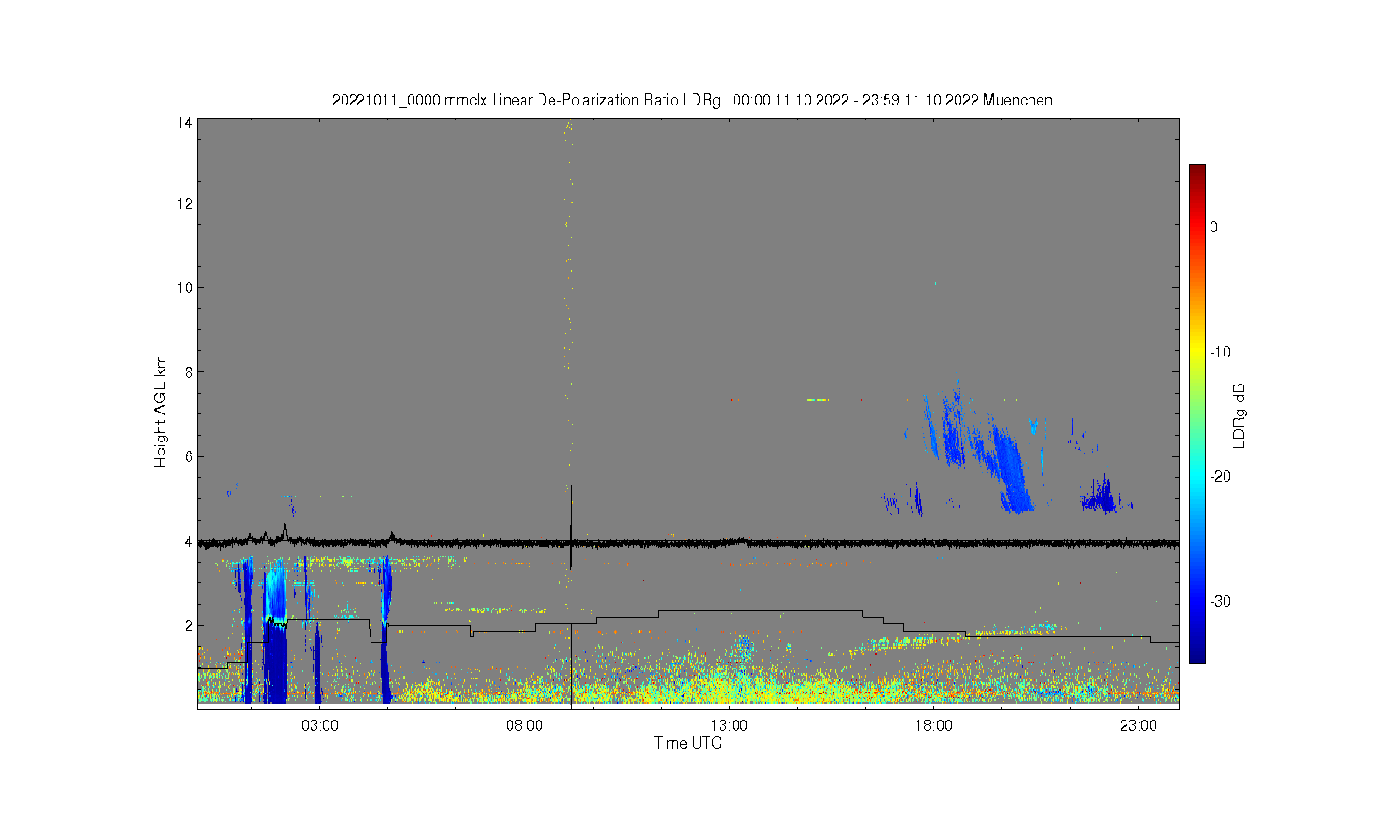Click the yellow band of the colorbar

1197,353
